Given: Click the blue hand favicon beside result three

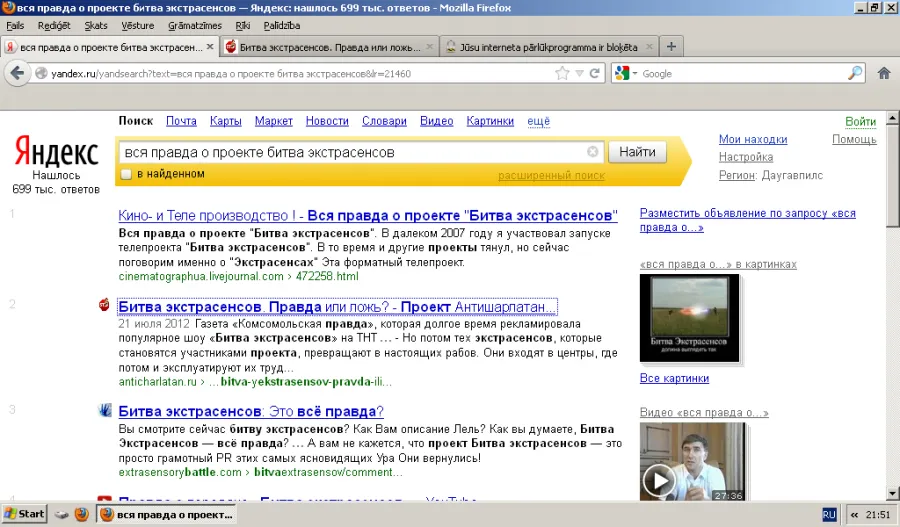Looking at the screenshot, I should click(104, 410).
